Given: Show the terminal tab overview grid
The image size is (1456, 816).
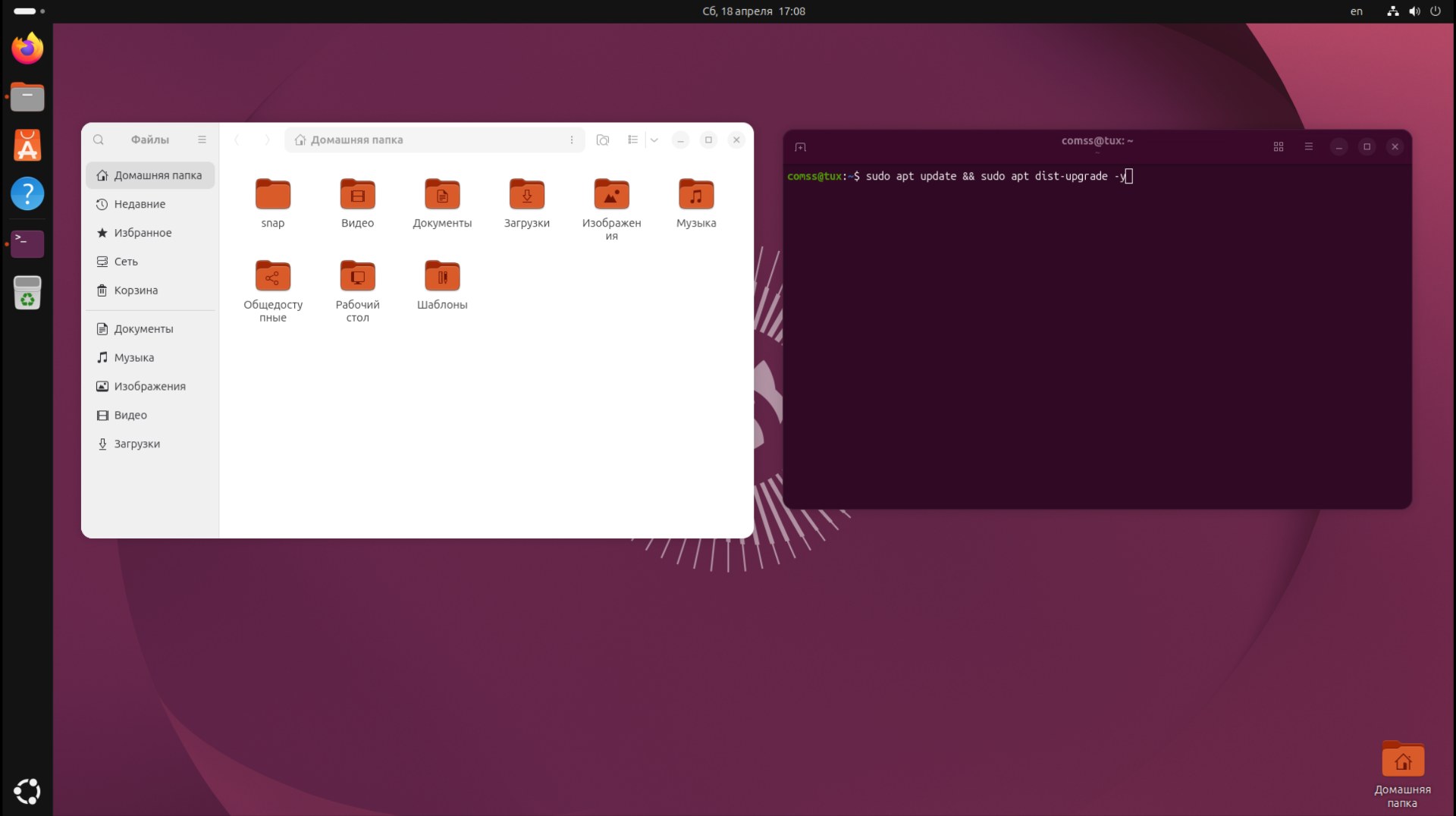Looking at the screenshot, I should pyautogui.click(x=1279, y=146).
